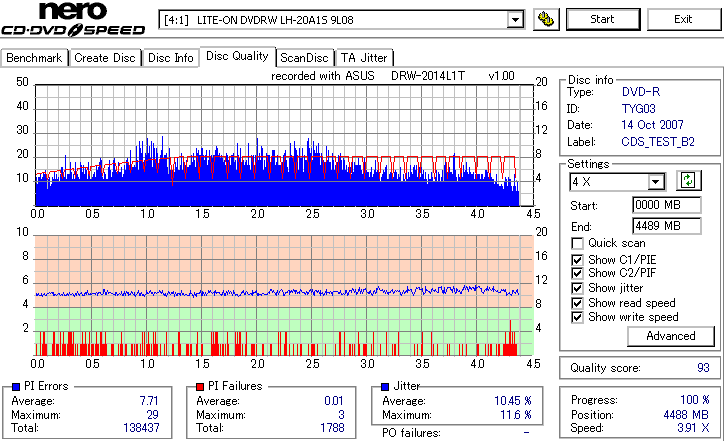Open the 4 X scan speed dropdown
This screenshot has width=724, height=441.
(618, 181)
